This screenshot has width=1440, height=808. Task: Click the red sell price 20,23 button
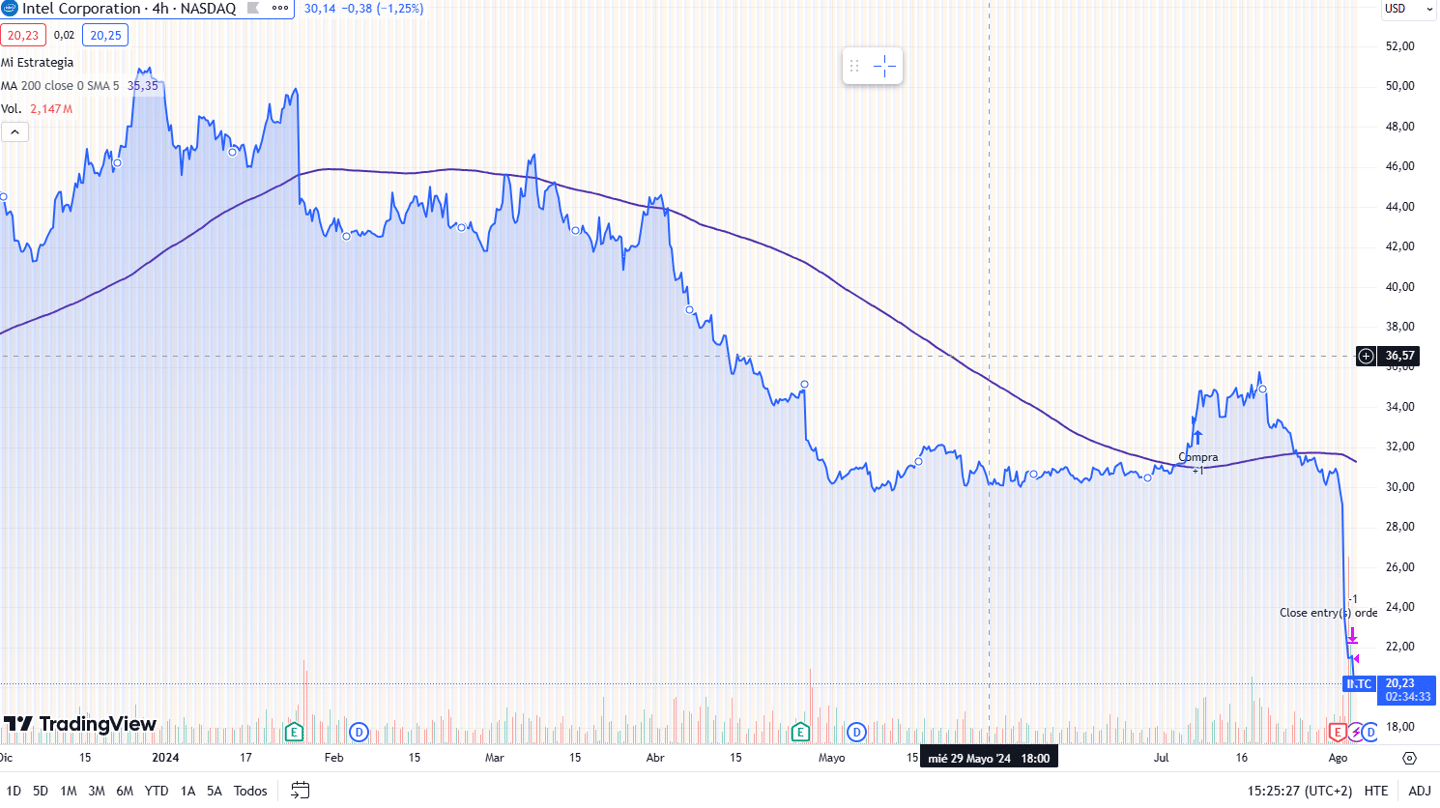pos(21,35)
